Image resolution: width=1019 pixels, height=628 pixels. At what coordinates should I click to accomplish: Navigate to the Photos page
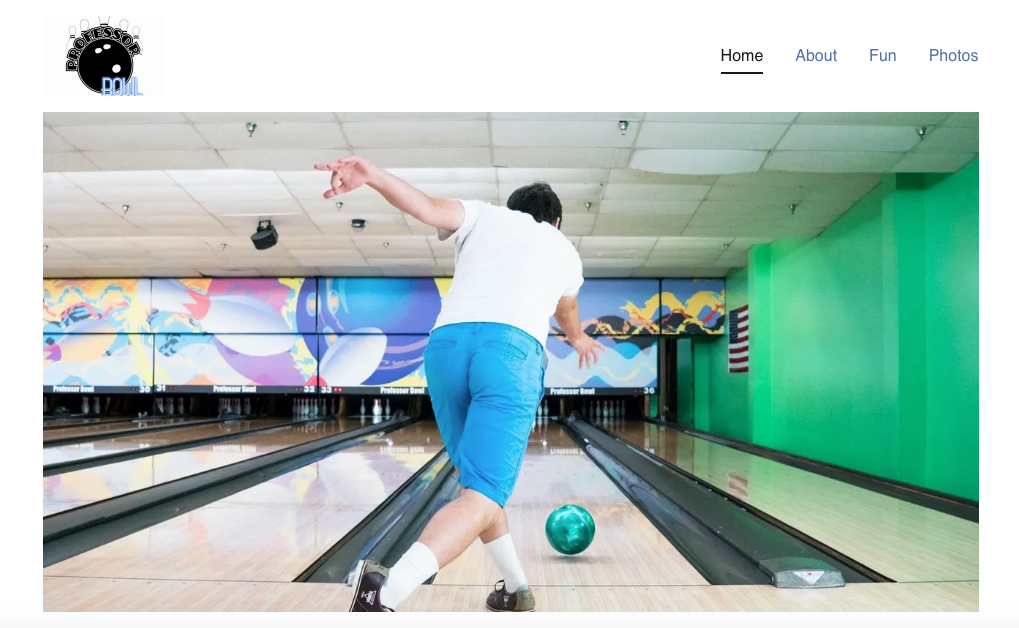click(953, 56)
